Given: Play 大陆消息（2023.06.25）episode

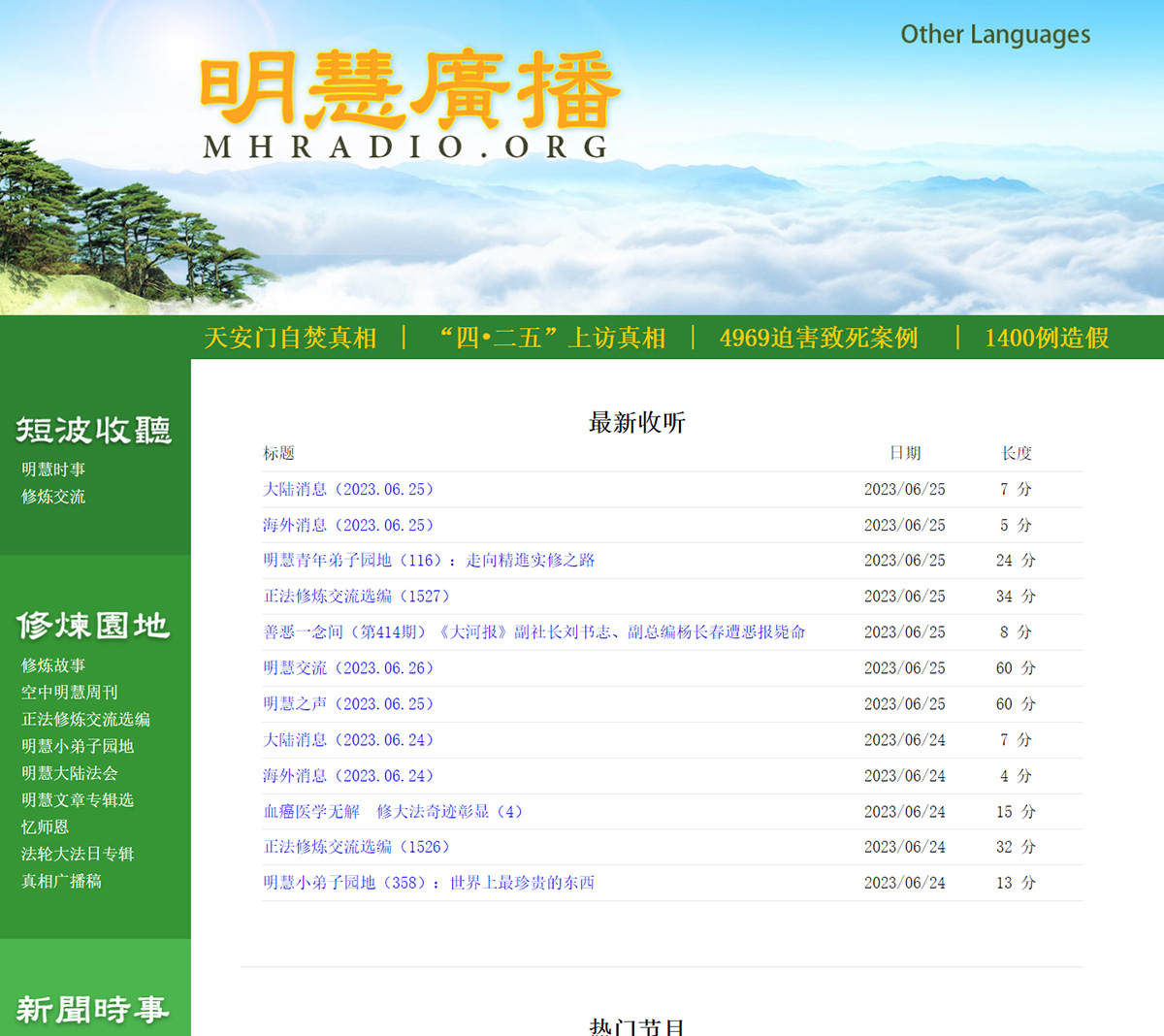Looking at the screenshot, I should [x=347, y=490].
